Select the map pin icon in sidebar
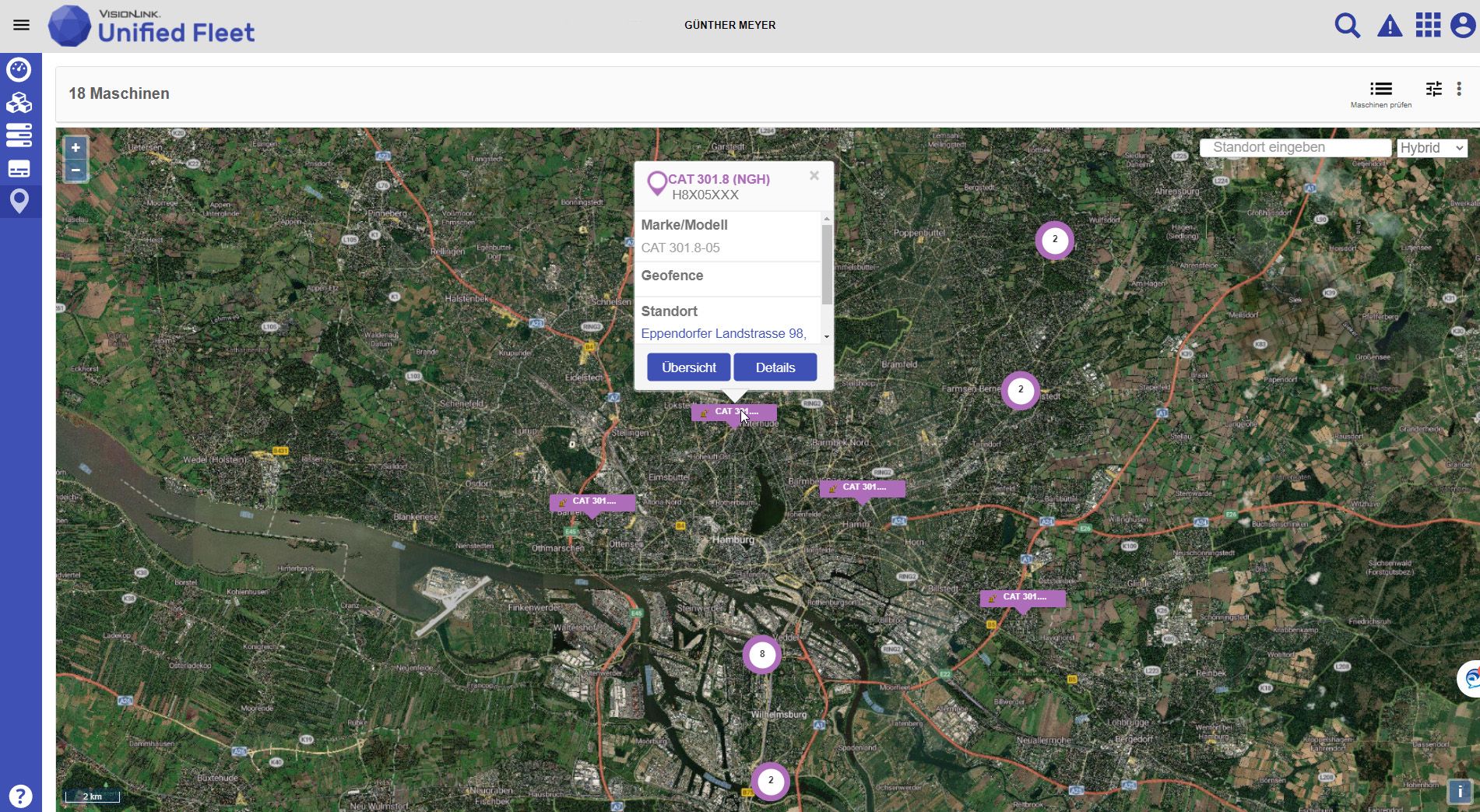Viewport: 1480px width, 812px height. click(x=19, y=202)
